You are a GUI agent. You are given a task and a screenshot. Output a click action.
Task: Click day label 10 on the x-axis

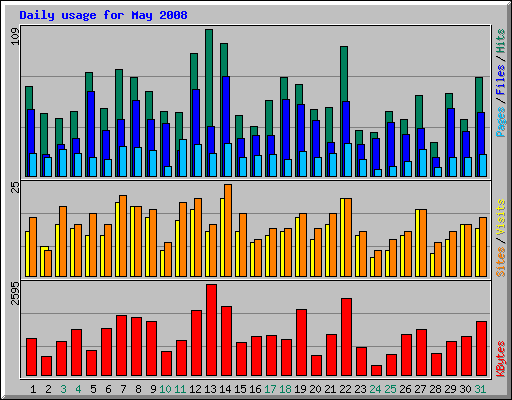(165, 389)
